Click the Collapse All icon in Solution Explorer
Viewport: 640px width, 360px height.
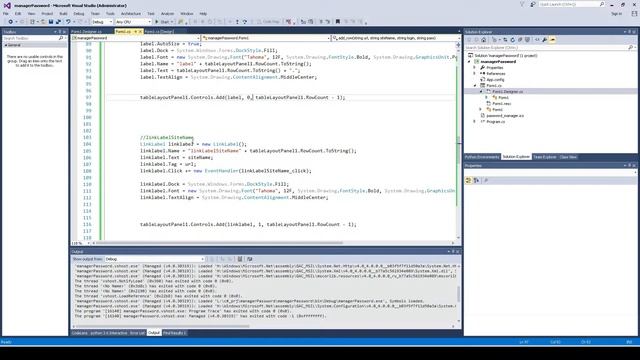coord(520,40)
